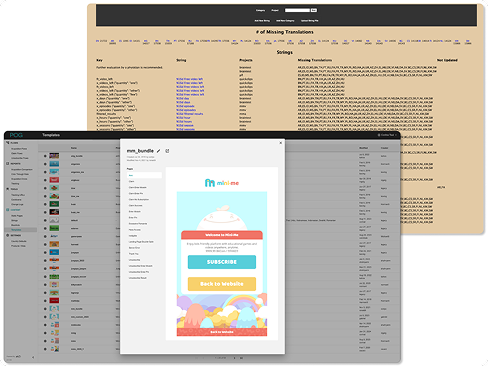This screenshot has height=366, width=488.
Task: Click the search input in the translations window
Action: 297,10
